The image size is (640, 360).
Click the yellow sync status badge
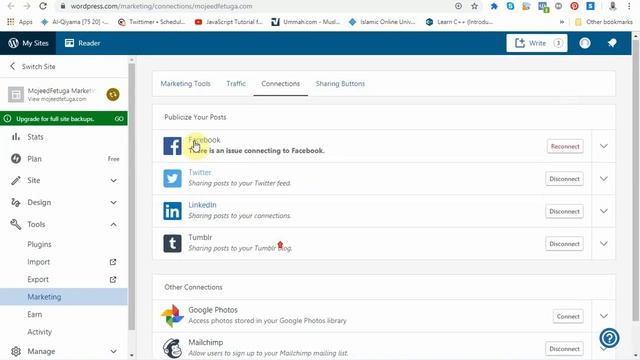pyautogui.click(x=113, y=95)
